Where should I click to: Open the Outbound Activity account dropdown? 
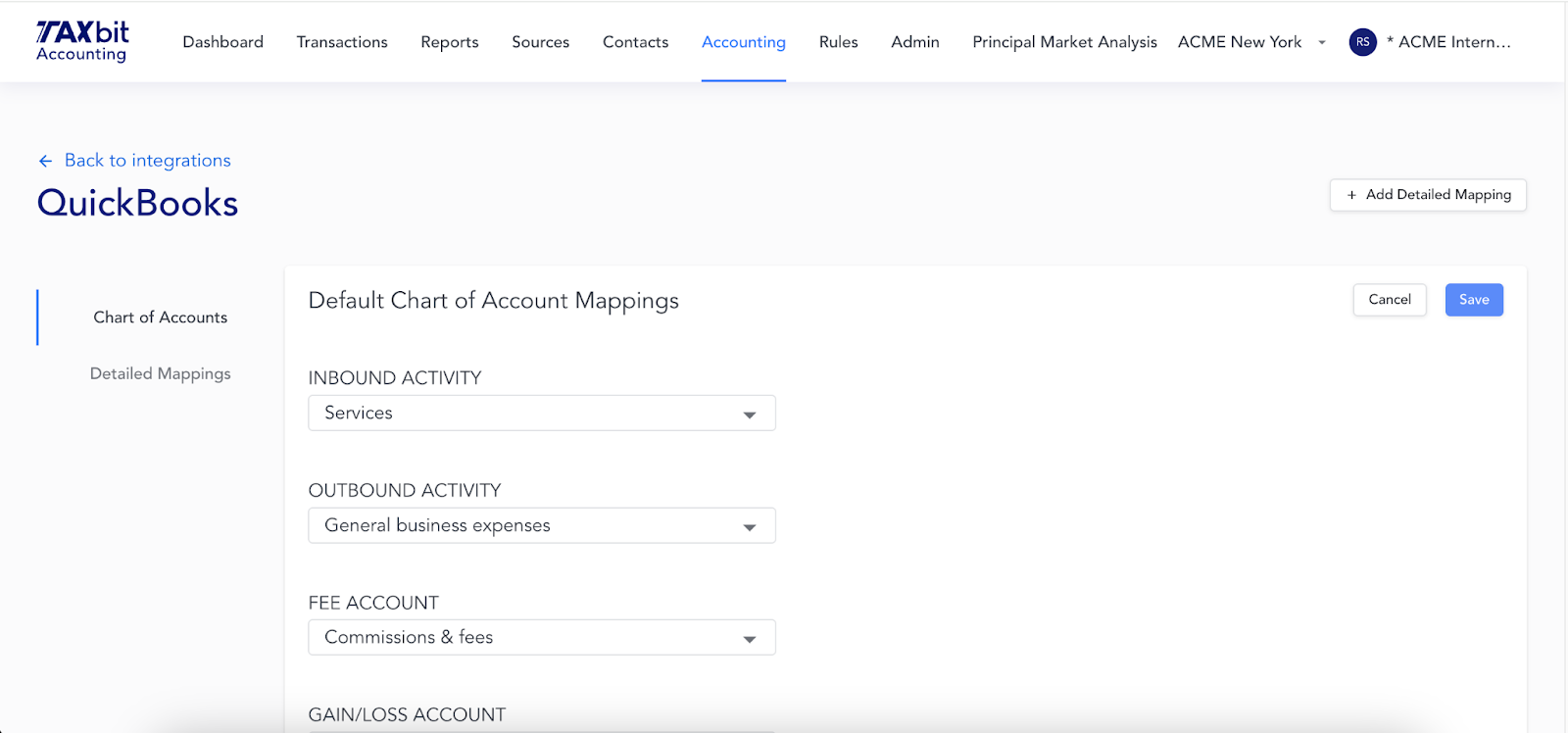click(541, 525)
